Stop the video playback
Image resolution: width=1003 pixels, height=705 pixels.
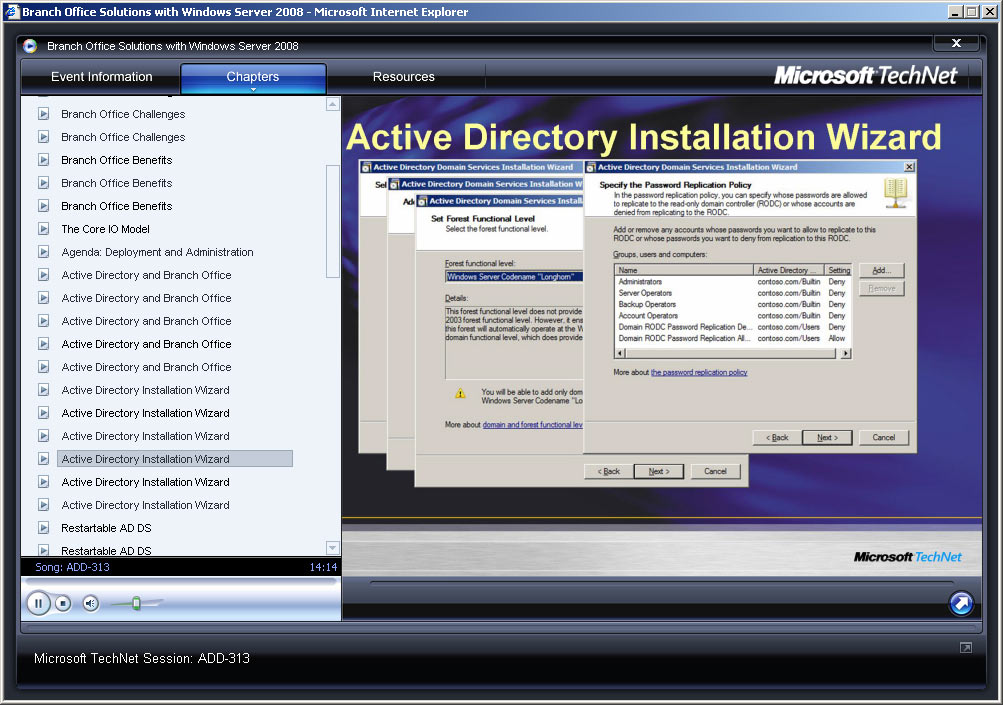coord(63,603)
